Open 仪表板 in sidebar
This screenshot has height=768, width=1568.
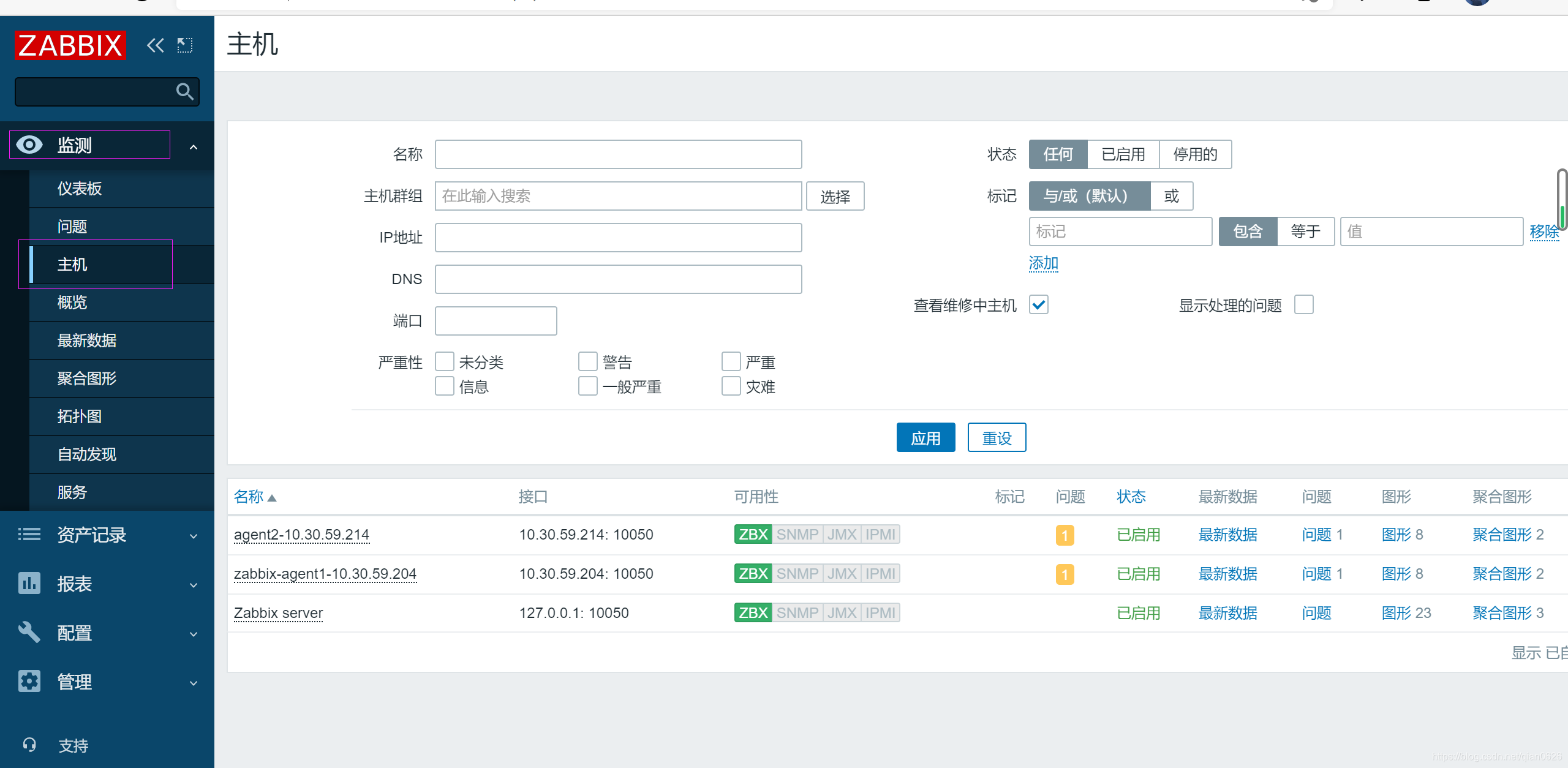pos(122,189)
